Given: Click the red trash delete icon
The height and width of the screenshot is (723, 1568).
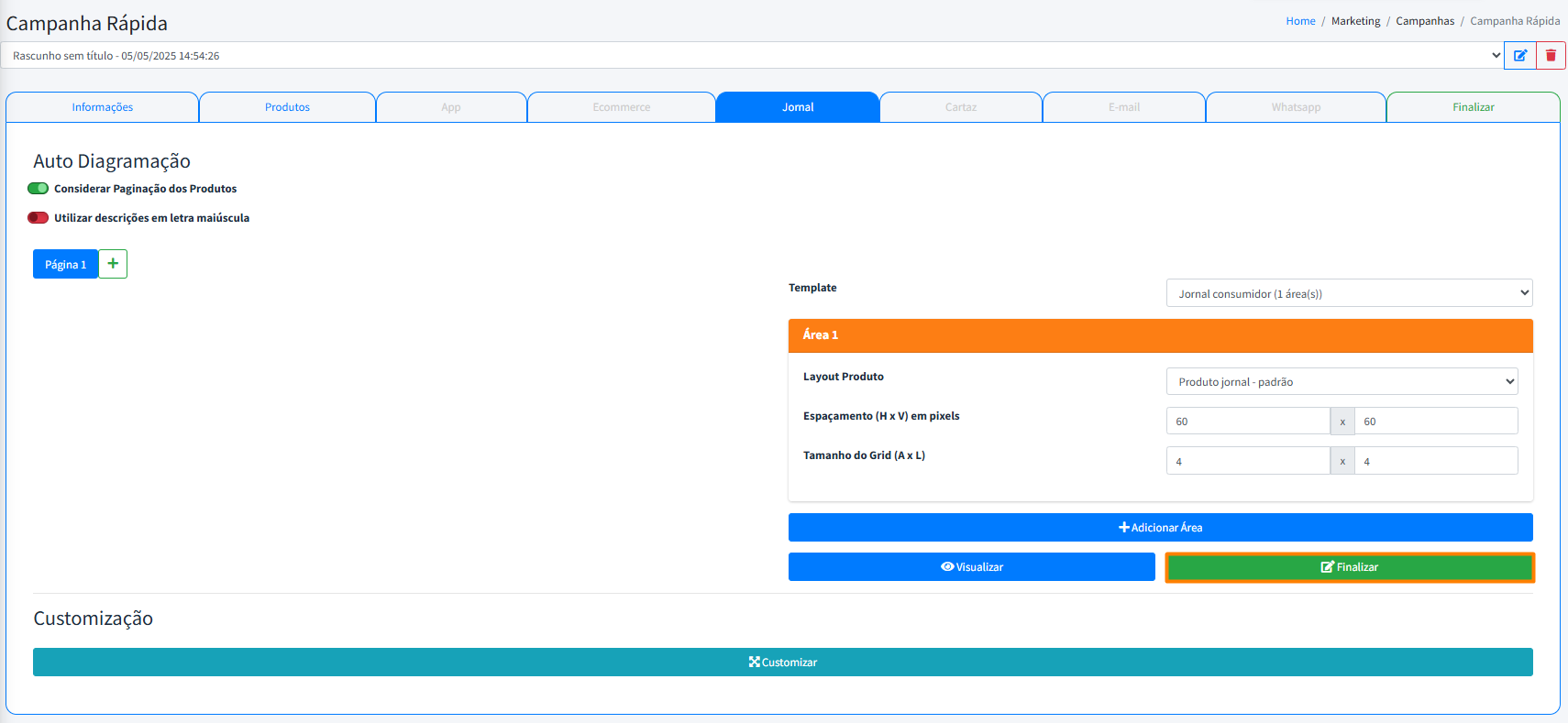Looking at the screenshot, I should click(1551, 55).
